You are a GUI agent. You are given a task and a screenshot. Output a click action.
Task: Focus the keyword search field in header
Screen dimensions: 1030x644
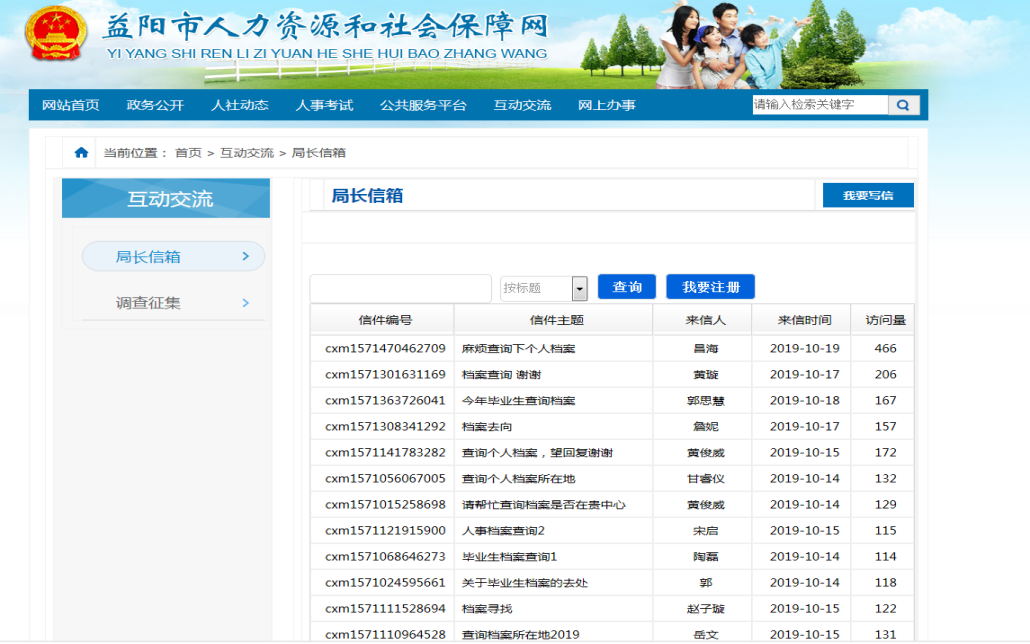(x=819, y=105)
